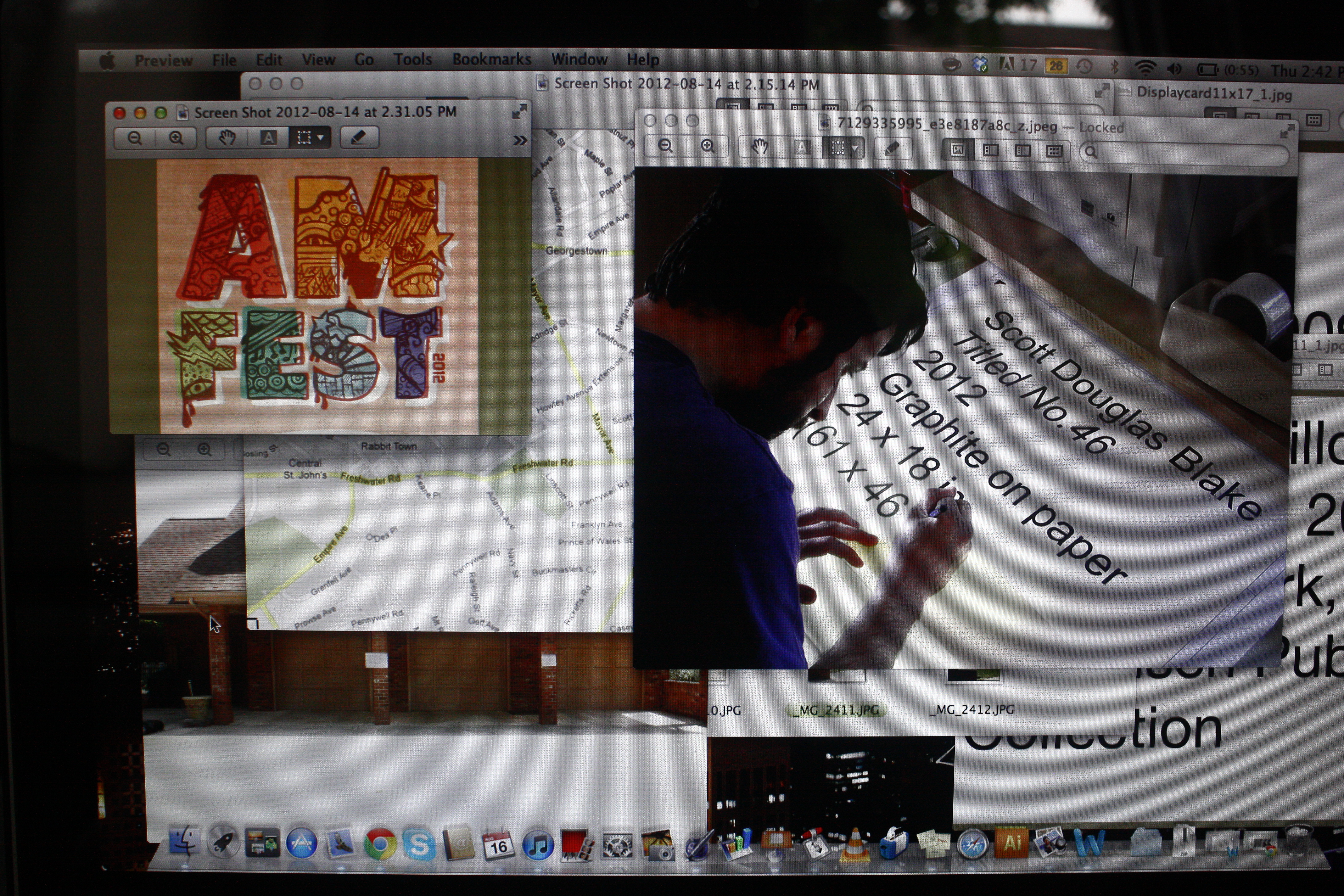Select Contact Sheet view in Displaycard11x17_1.jpg window
The height and width of the screenshot is (896, 1344).
1314,120
